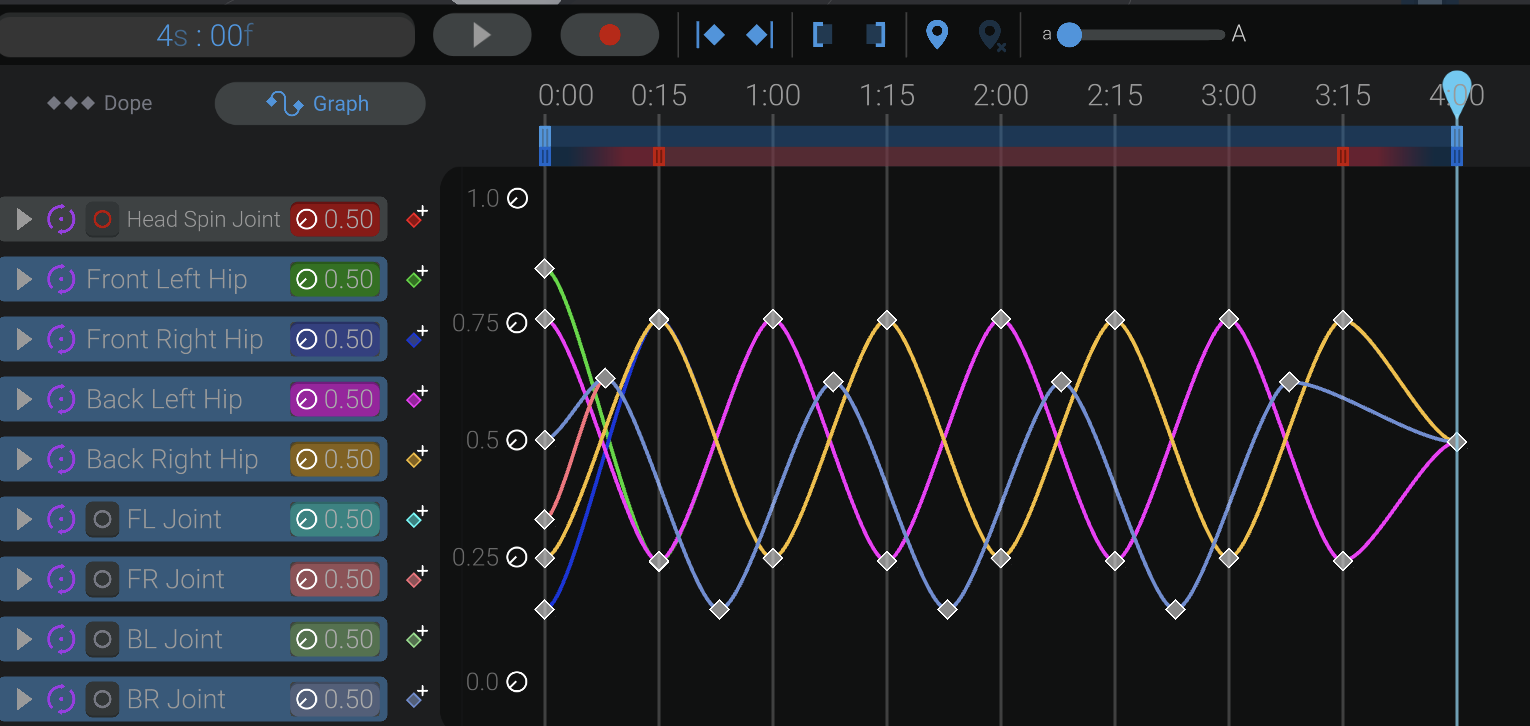Viewport: 1530px width, 726px height.
Task: Add keyframe for Back Right Hip
Action: pyautogui.click(x=417, y=458)
